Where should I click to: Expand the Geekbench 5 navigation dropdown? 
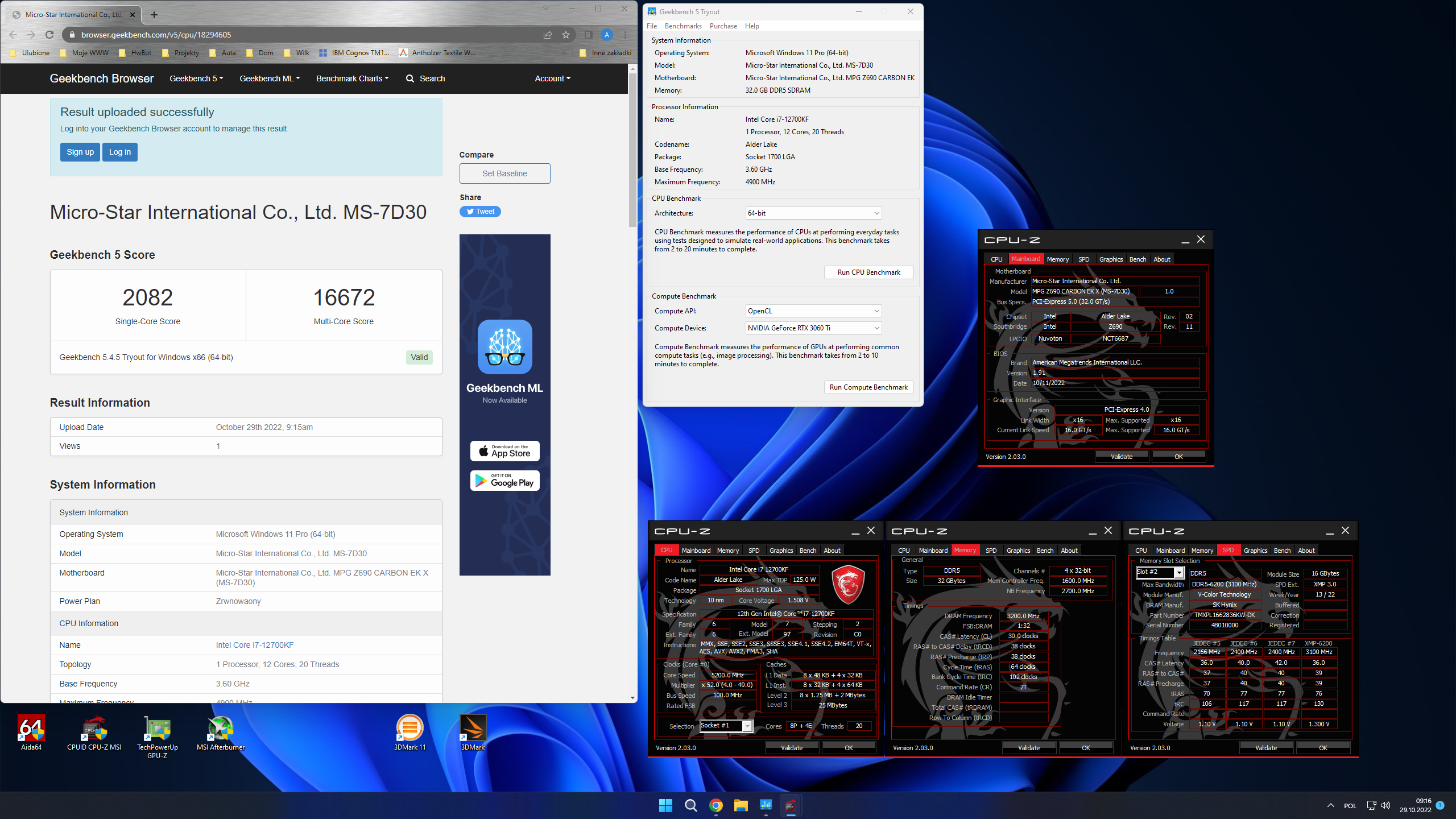(196, 78)
